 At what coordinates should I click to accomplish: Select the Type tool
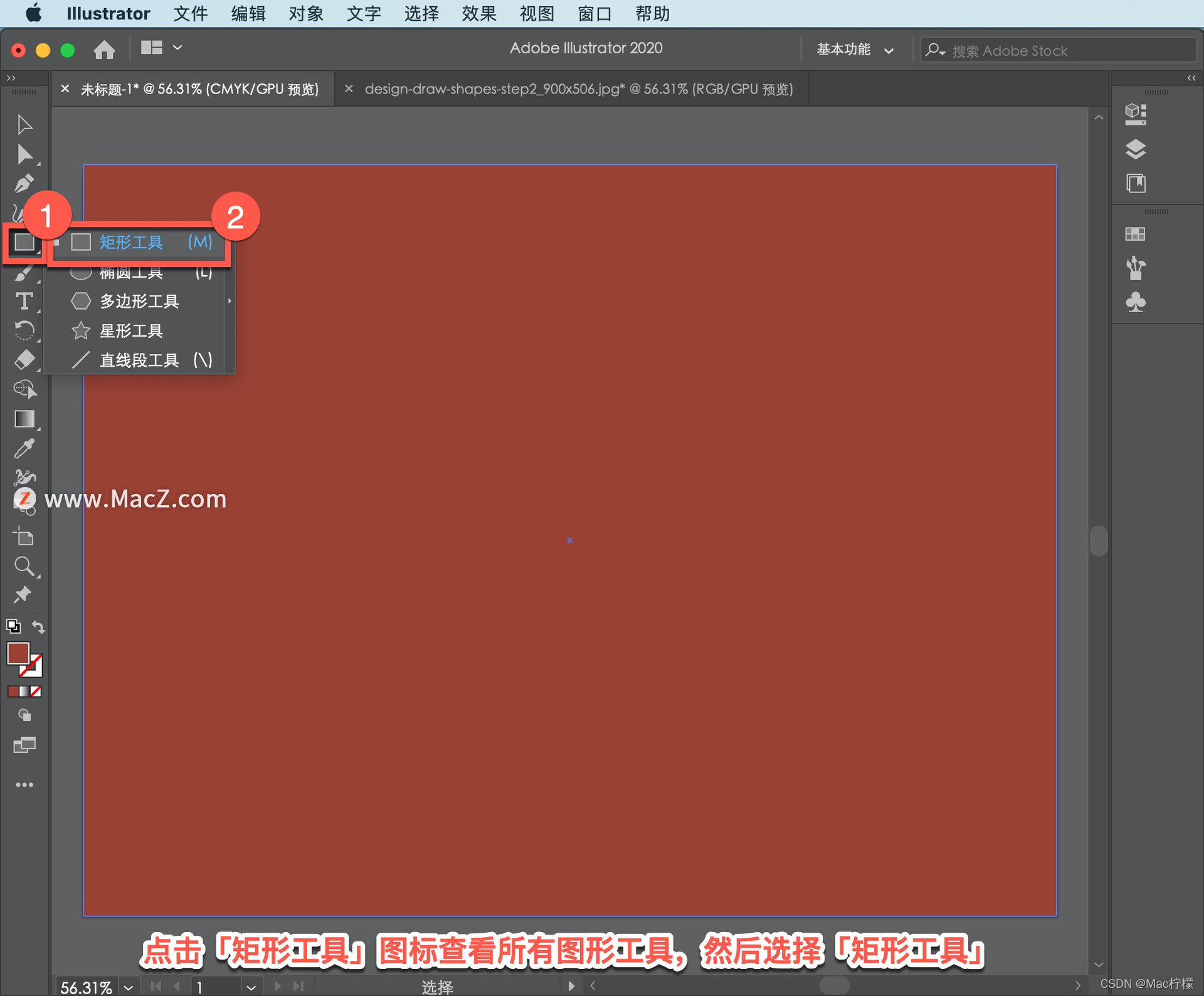25,301
